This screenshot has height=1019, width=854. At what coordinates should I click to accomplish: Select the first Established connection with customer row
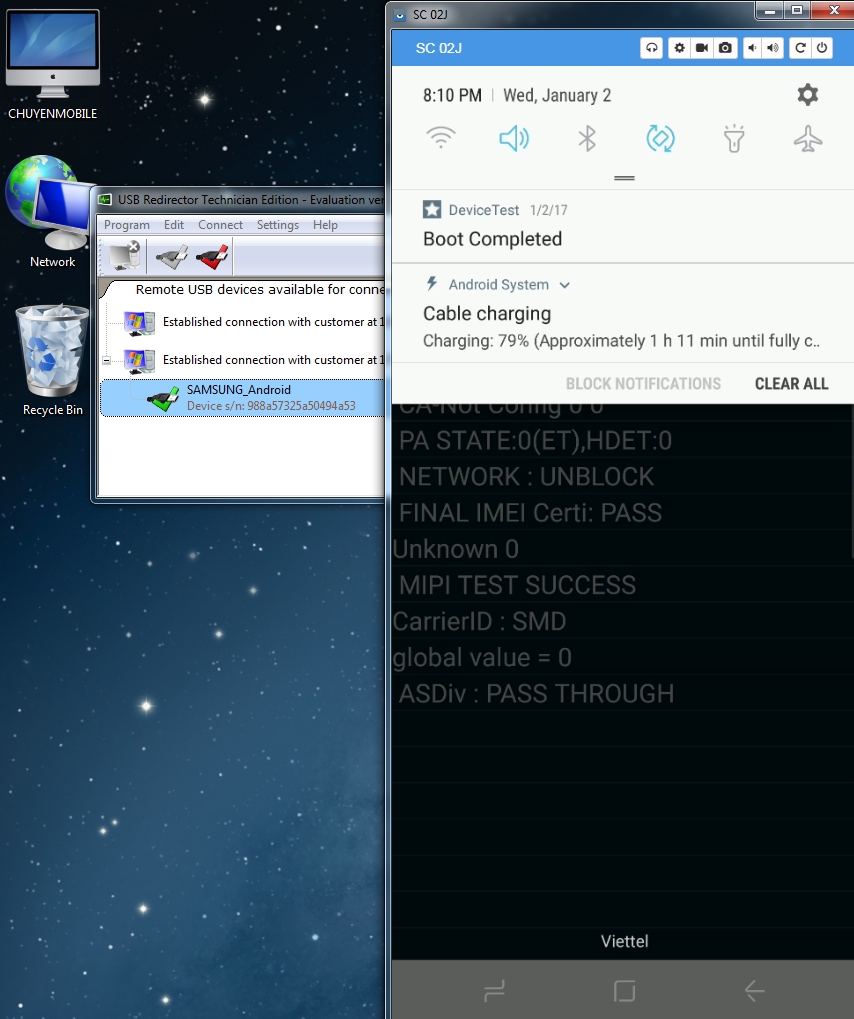254,322
